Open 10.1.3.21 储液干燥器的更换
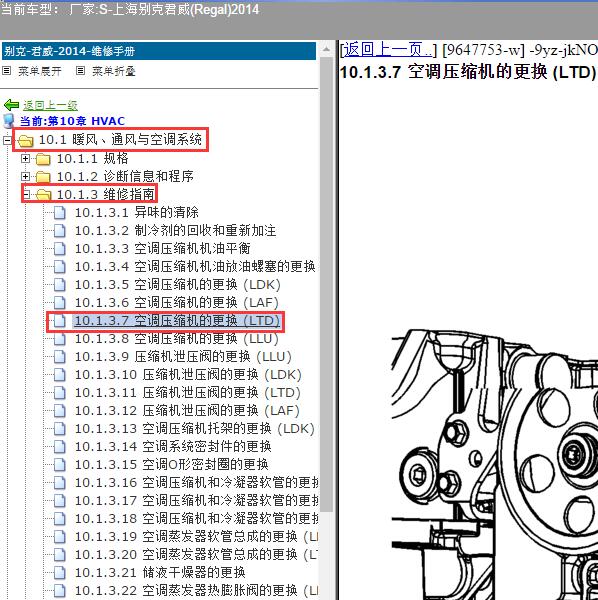Viewport: 598px width, 600px height. tap(160, 572)
